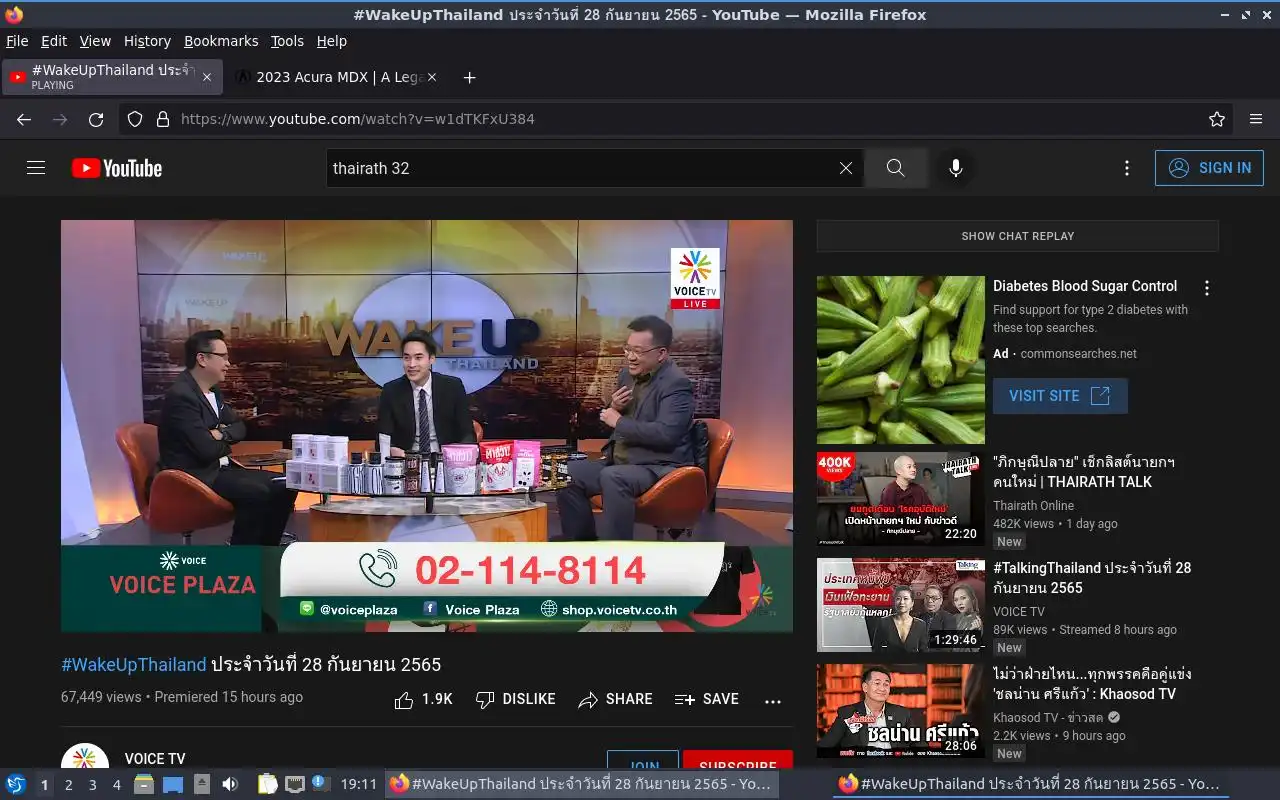Open network connection tray icon
The width and height of the screenshot is (1280, 800).
click(x=294, y=784)
